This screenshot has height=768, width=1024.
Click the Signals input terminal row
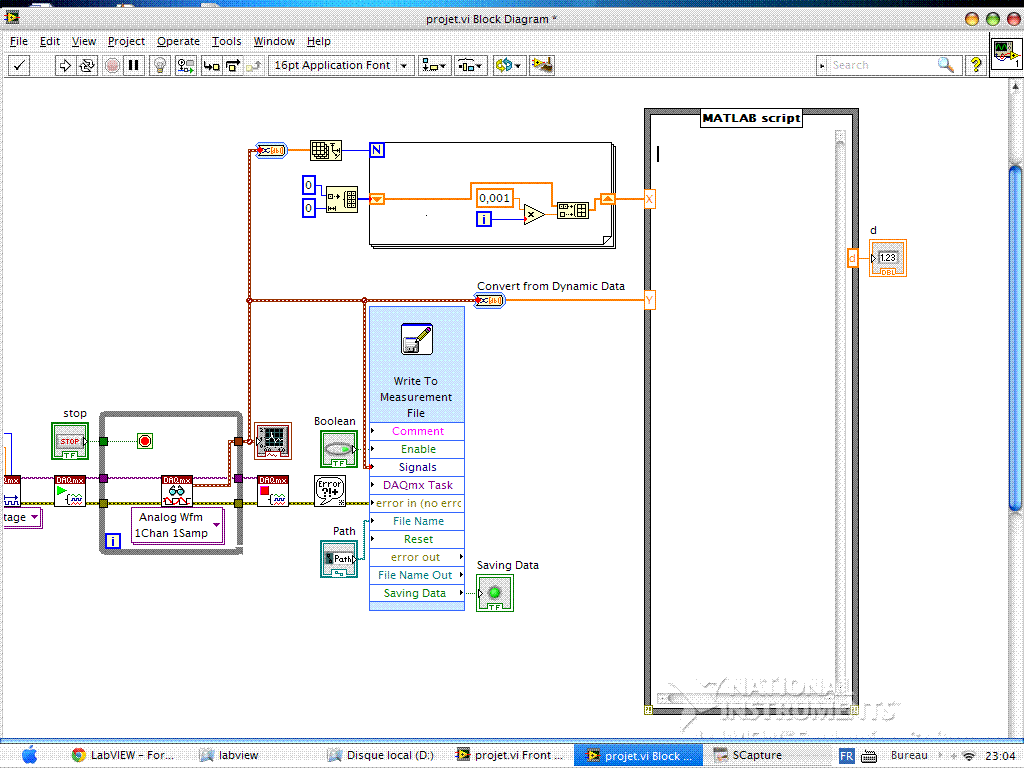click(x=417, y=468)
